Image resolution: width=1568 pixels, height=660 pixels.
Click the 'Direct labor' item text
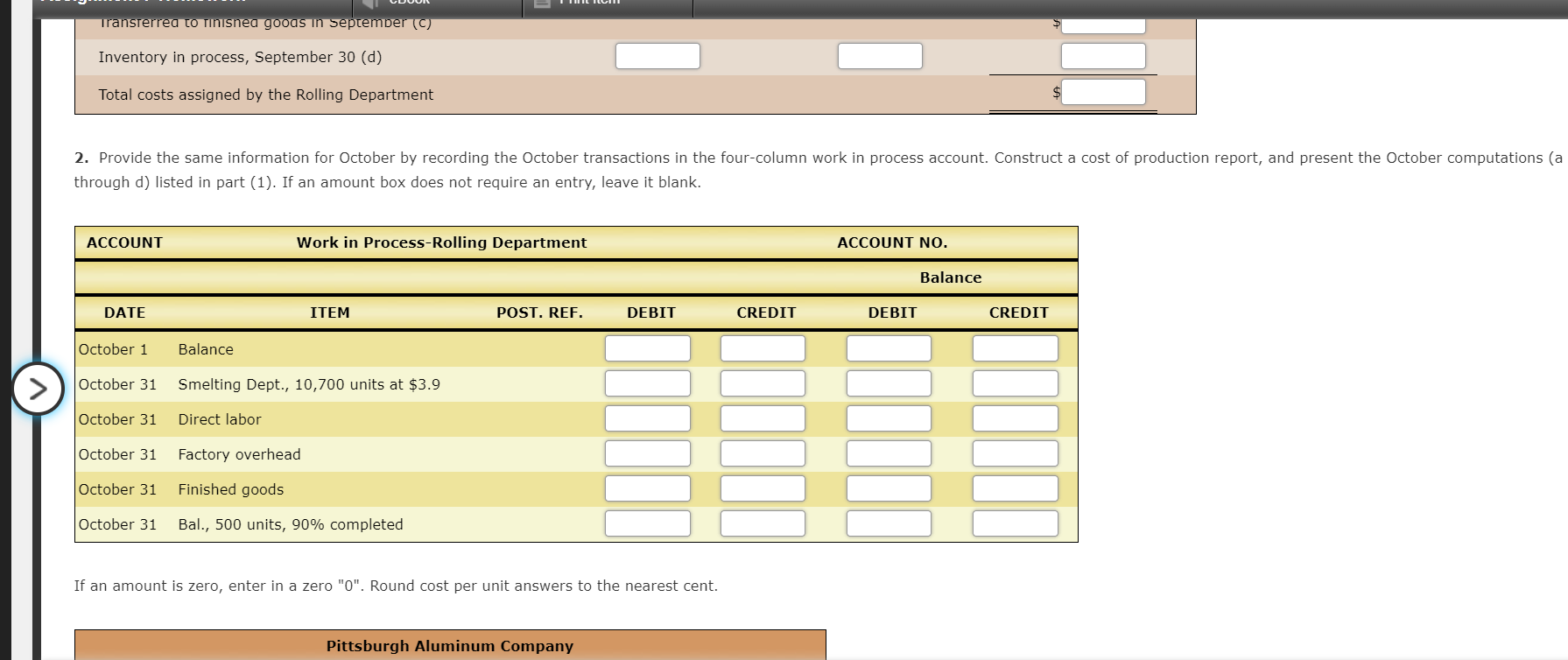(x=220, y=419)
